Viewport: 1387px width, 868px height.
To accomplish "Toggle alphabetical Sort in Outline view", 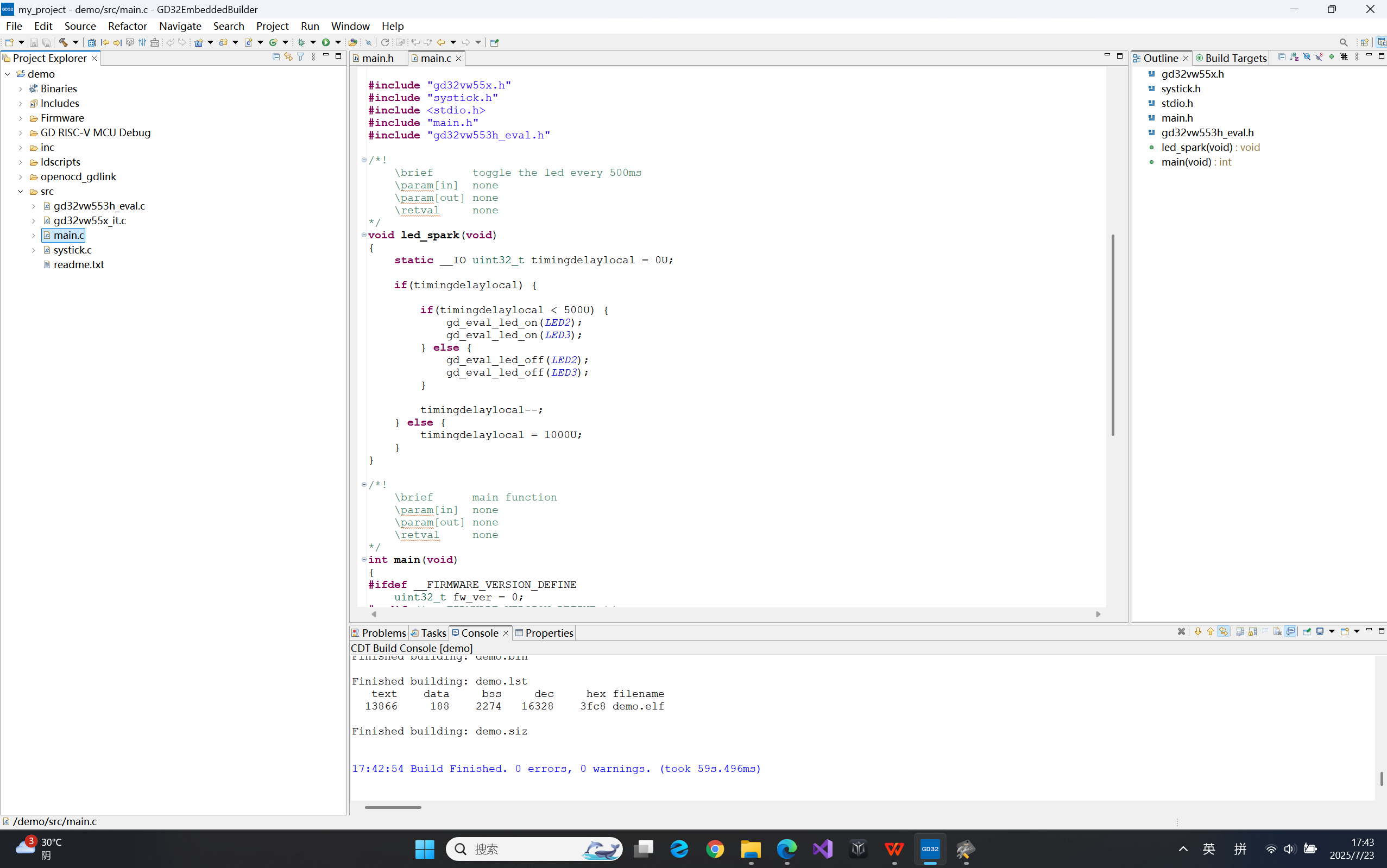I will coord(1294,57).
